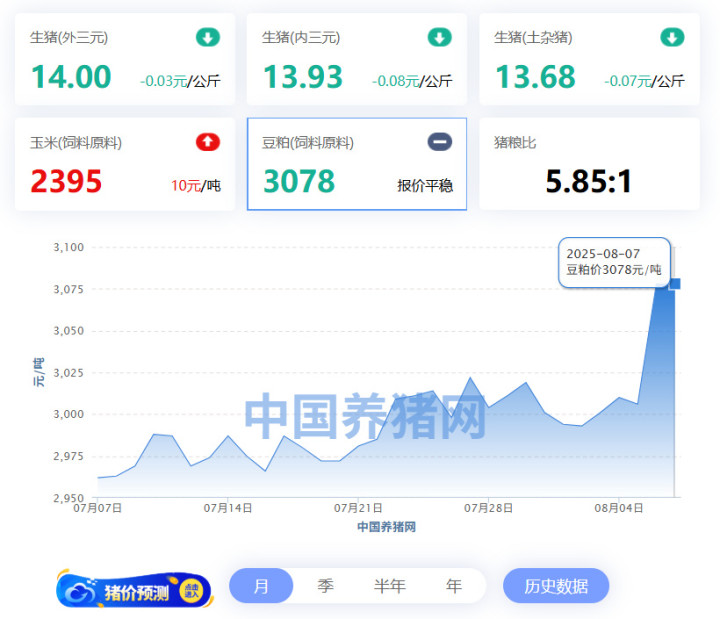This screenshot has height=619, width=720.
Task: Click the 报价平稳 status text
Action: pos(425,186)
